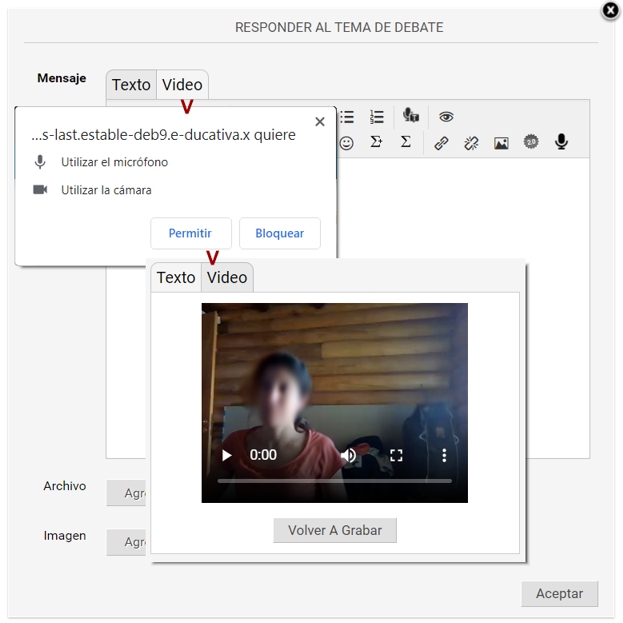Click Bloquear to deny permissions
623x623 pixels.
(x=279, y=233)
